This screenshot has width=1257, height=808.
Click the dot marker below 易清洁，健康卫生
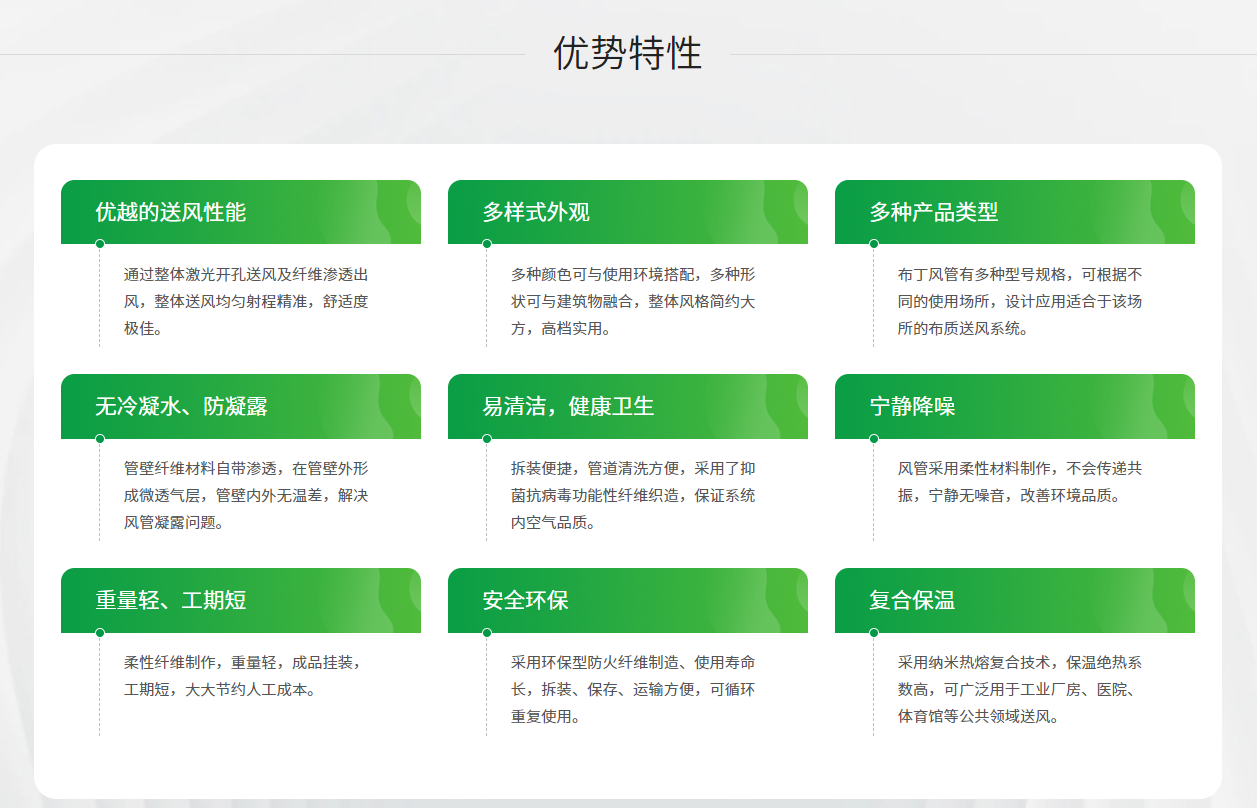487,438
